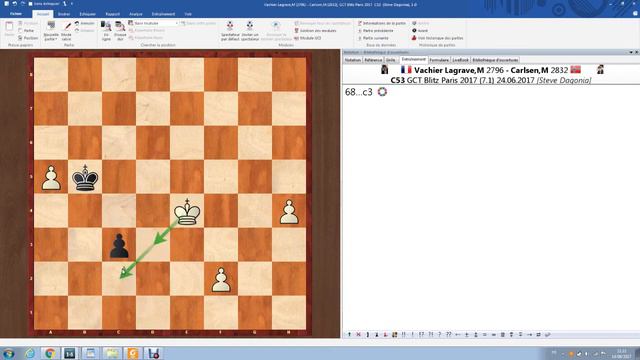Switch to the Entraînement ribbon tab

(x=163, y=14)
